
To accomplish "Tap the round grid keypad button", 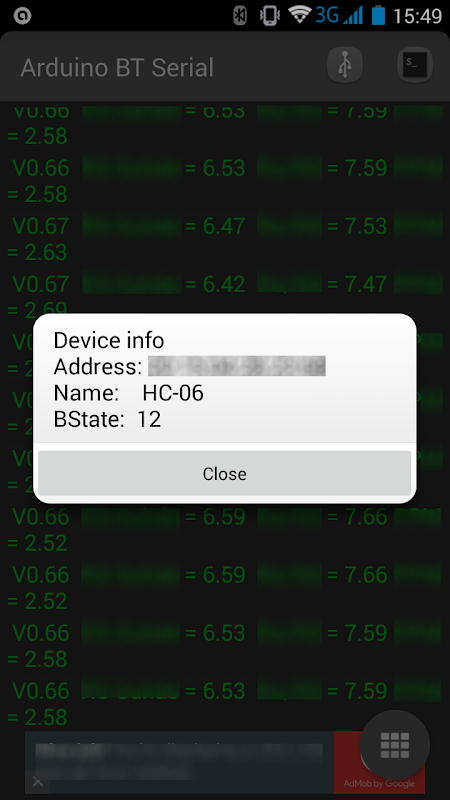I will pyautogui.click(x=395, y=745).
